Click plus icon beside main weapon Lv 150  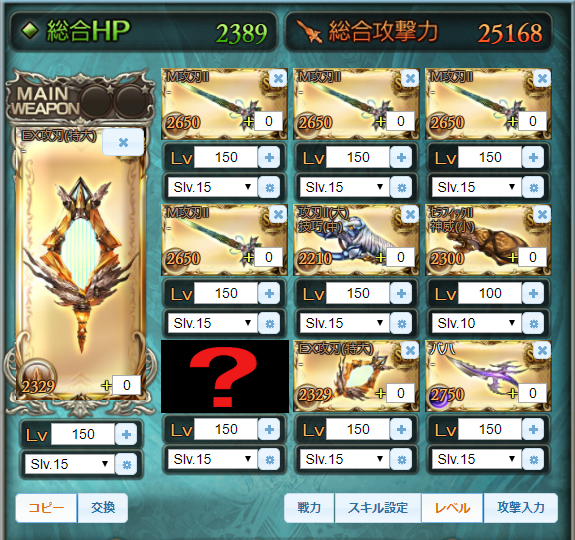126,434
